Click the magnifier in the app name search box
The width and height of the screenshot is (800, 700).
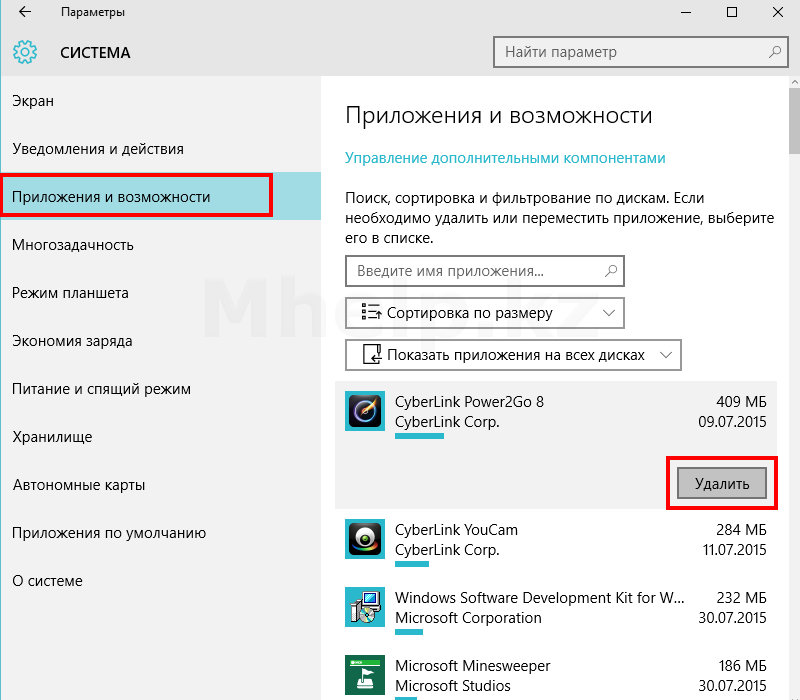611,271
